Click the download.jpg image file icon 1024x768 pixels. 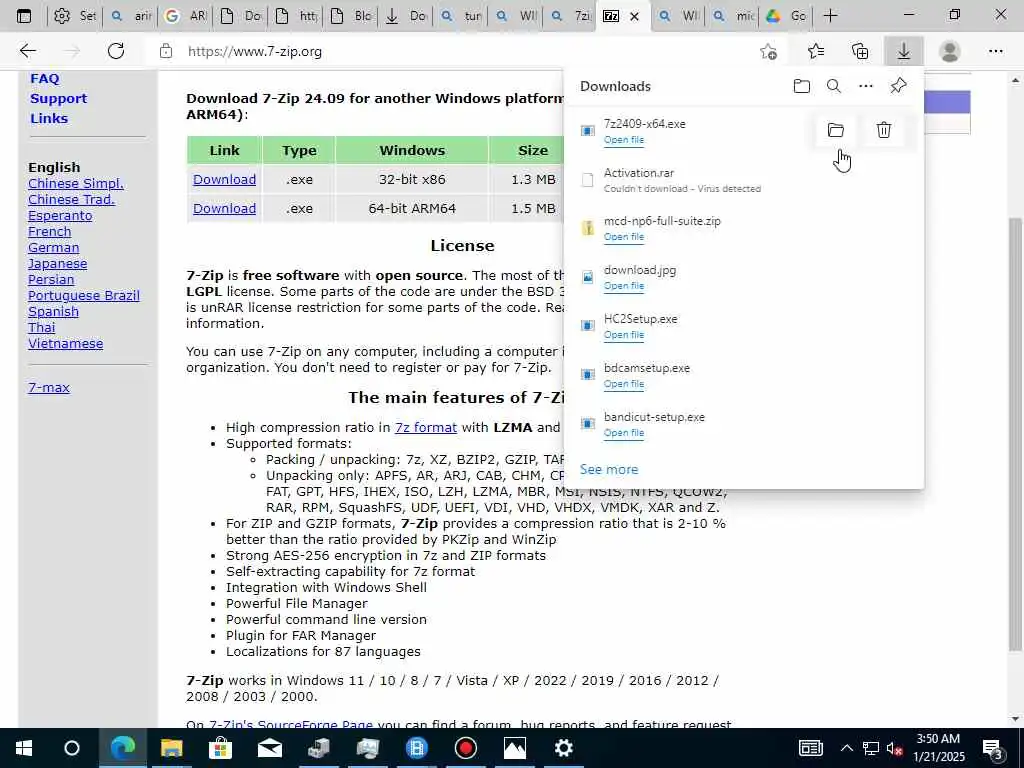(x=588, y=277)
